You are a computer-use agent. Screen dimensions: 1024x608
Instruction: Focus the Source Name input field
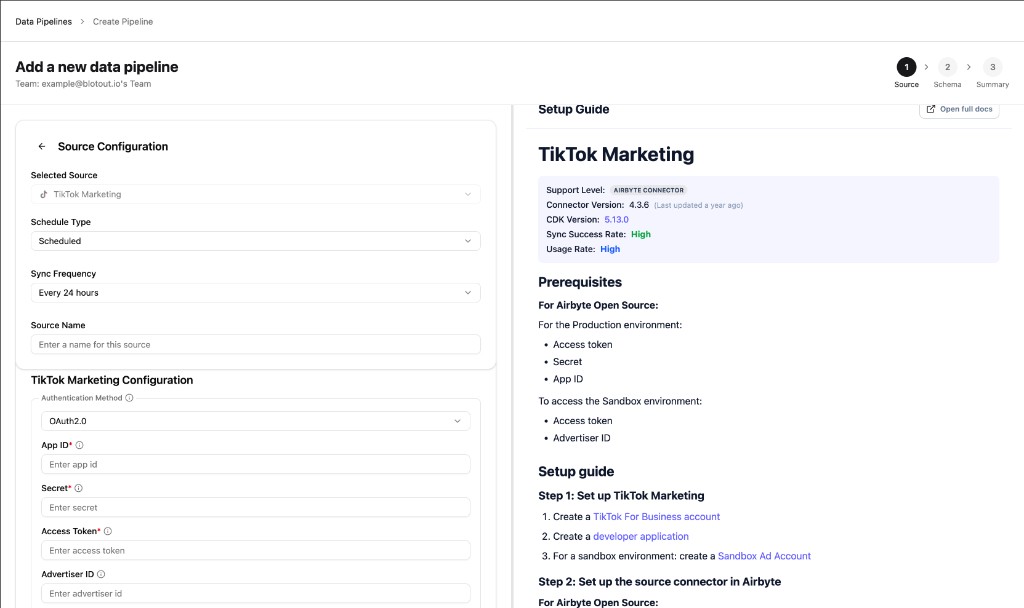(x=255, y=344)
